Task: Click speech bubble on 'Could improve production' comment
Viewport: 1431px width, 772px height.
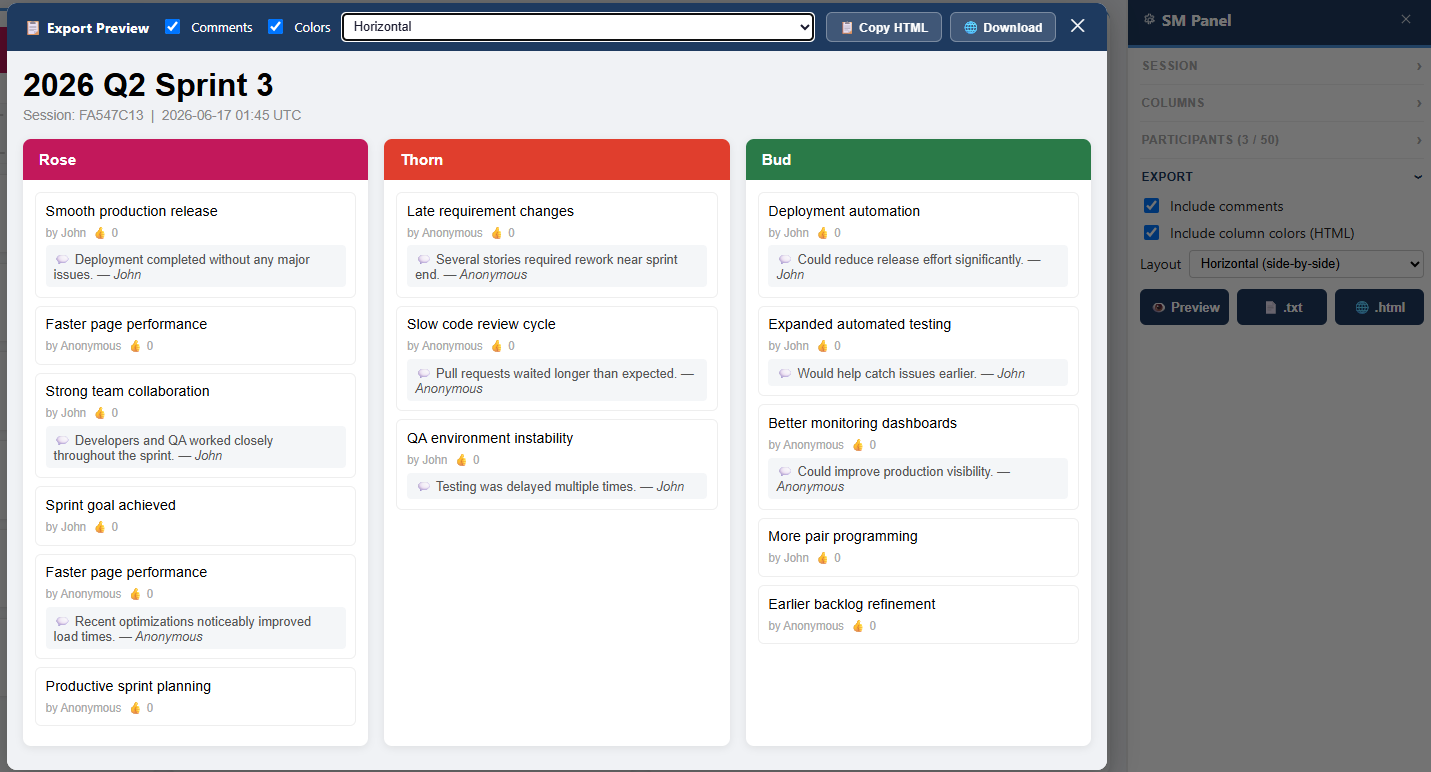Action: click(785, 472)
